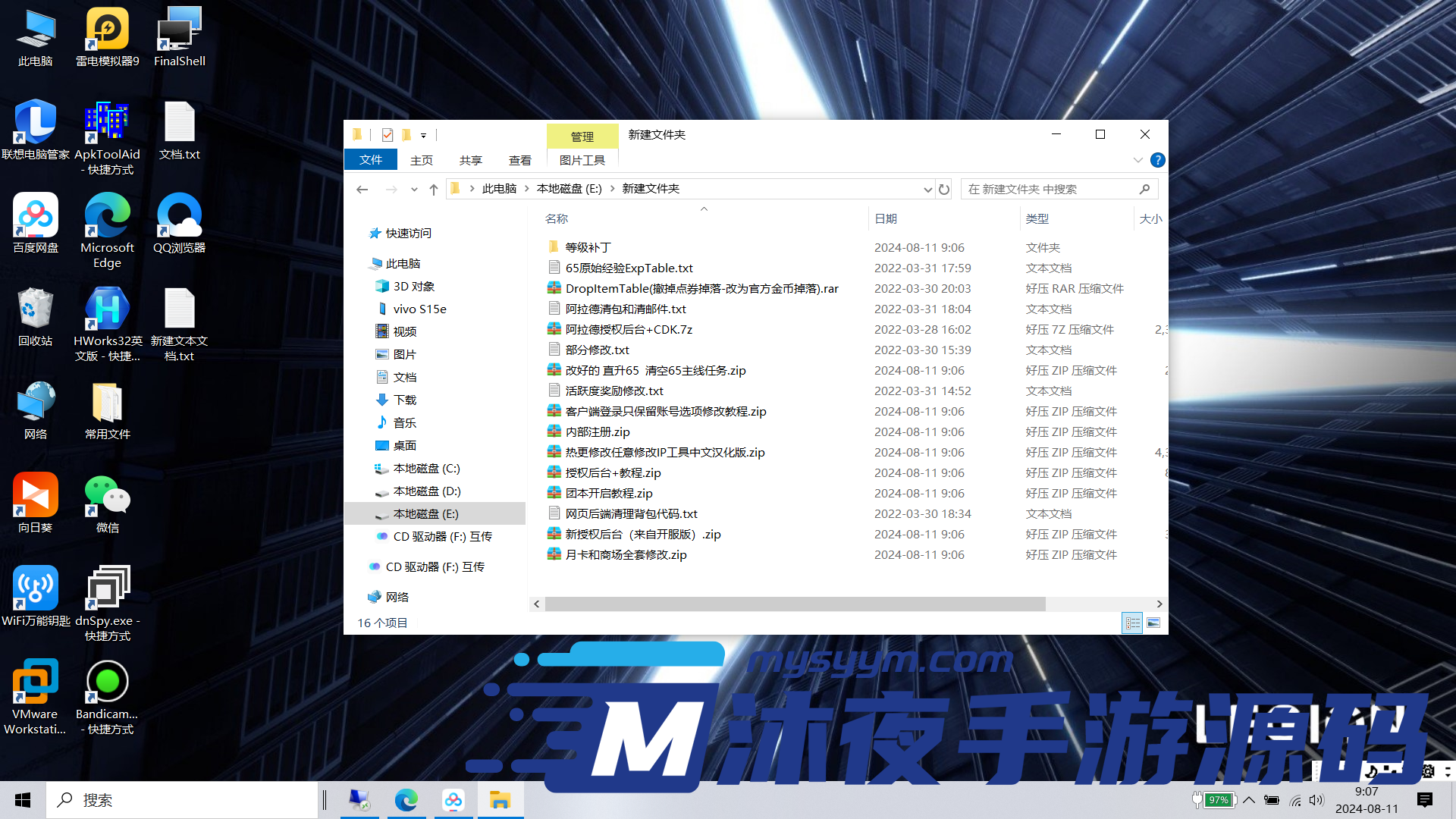Open the address bar history dropdown
The width and height of the screenshot is (1456, 819).
[927, 189]
